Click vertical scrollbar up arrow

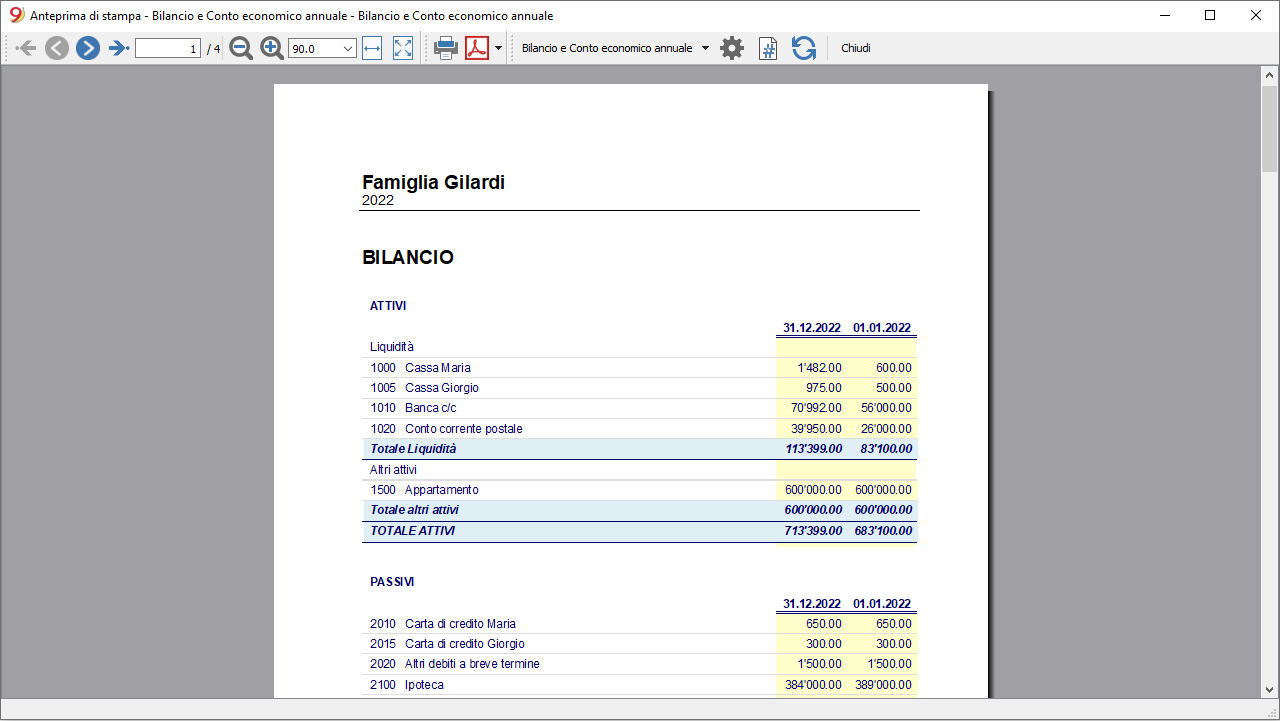click(1270, 75)
